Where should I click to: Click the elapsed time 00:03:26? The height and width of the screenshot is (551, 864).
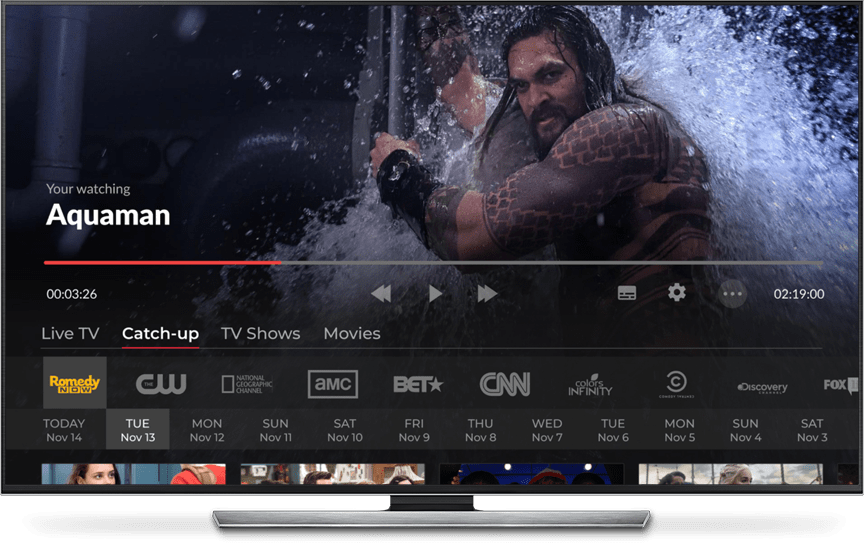(72, 294)
